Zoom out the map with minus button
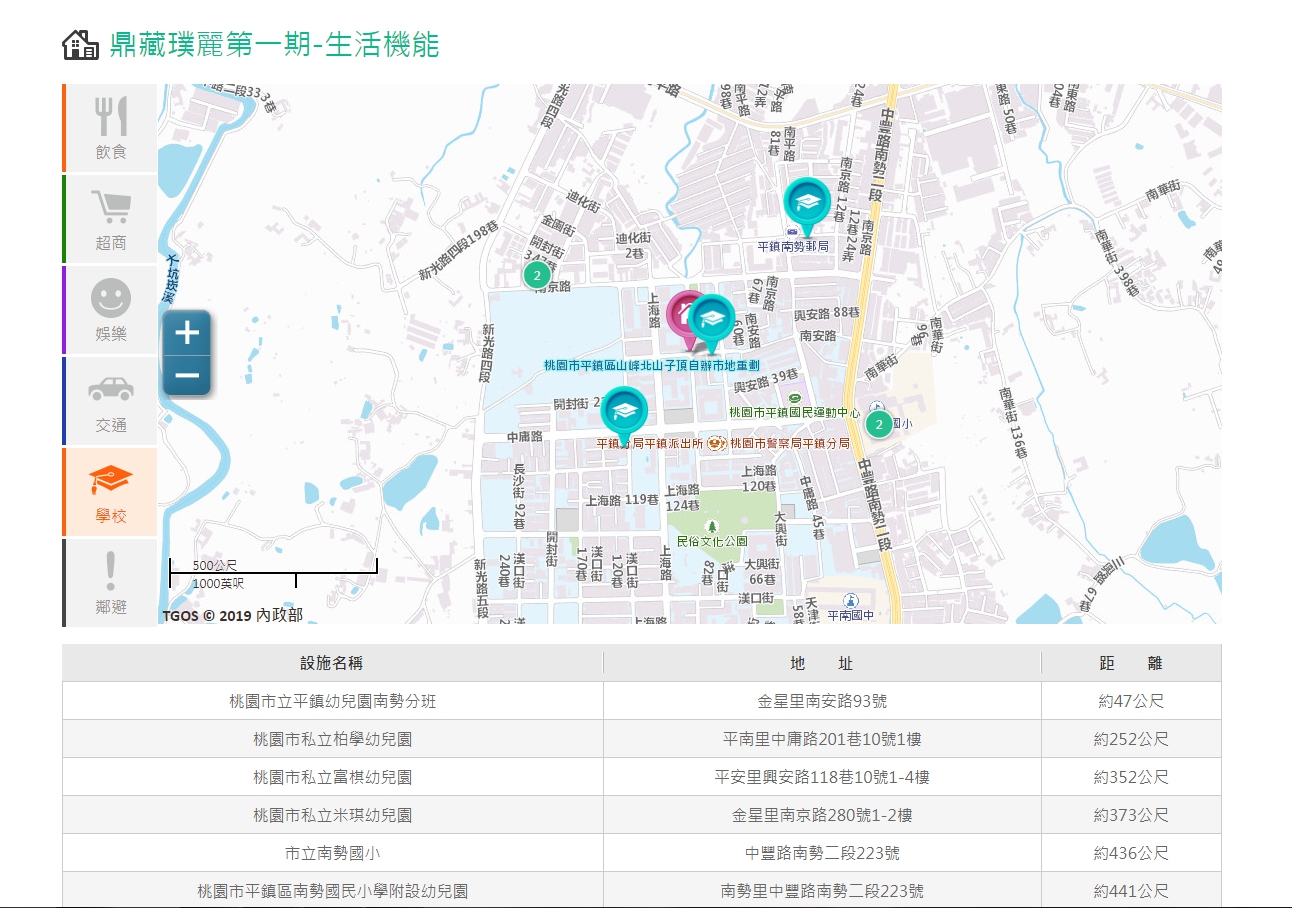Image resolution: width=1292 pixels, height=908 pixels. [x=187, y=377]
